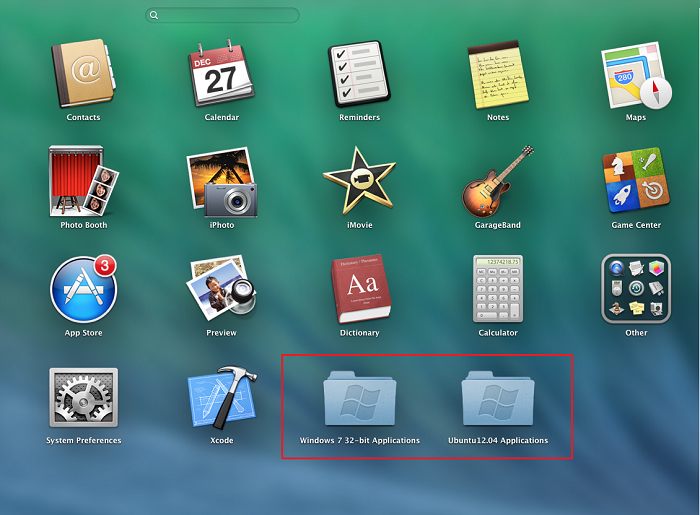Open the Maps app
The width and height of the screenshot is (700, 515).
click(x=636, y=75)
